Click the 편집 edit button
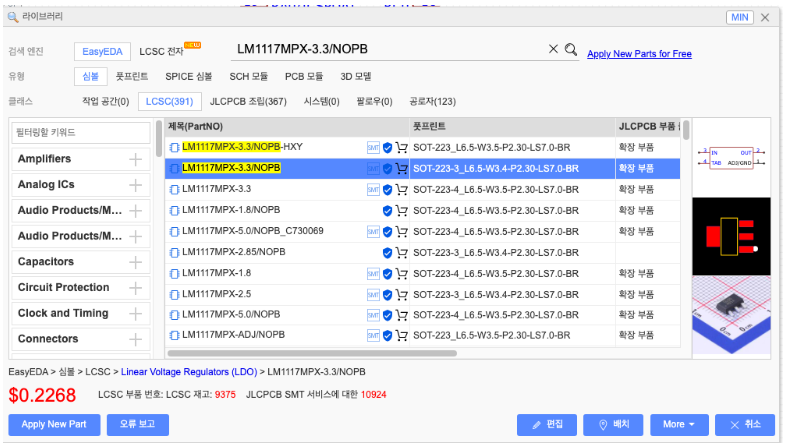This screenshot has height=447, width=792. tap(547, 425)
